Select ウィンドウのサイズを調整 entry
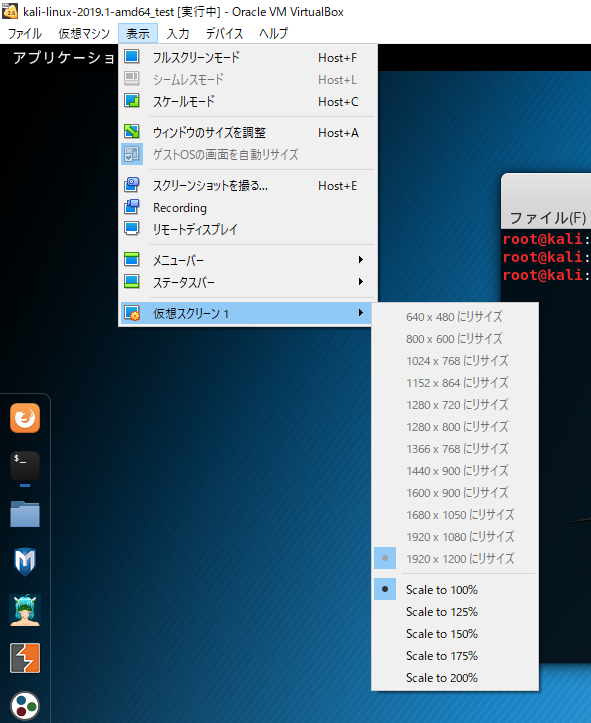This screenshot has height=723, width=591. point(248,132)
